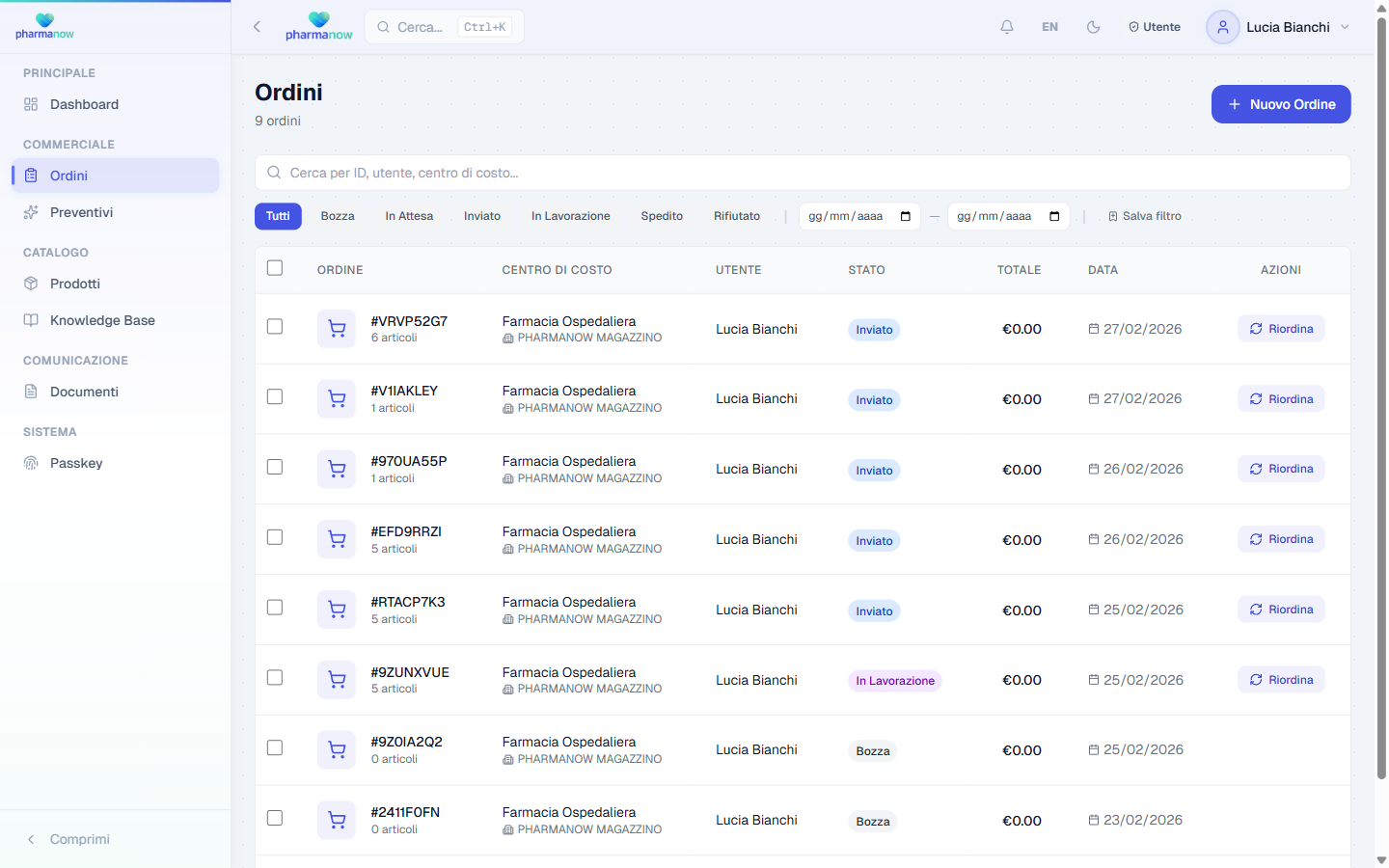Create a new order with Nuovo Ordine

(1280, 104)
